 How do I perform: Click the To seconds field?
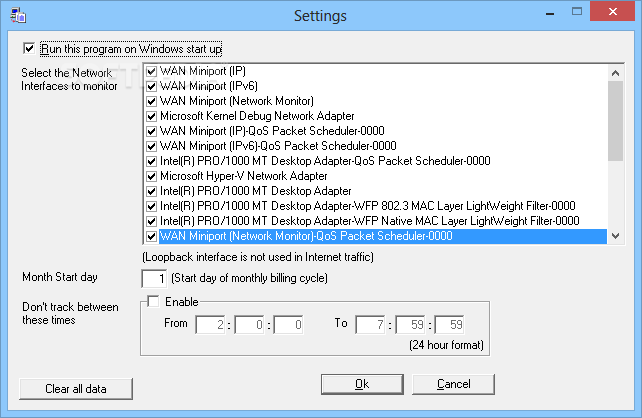[x=449, y=325]
